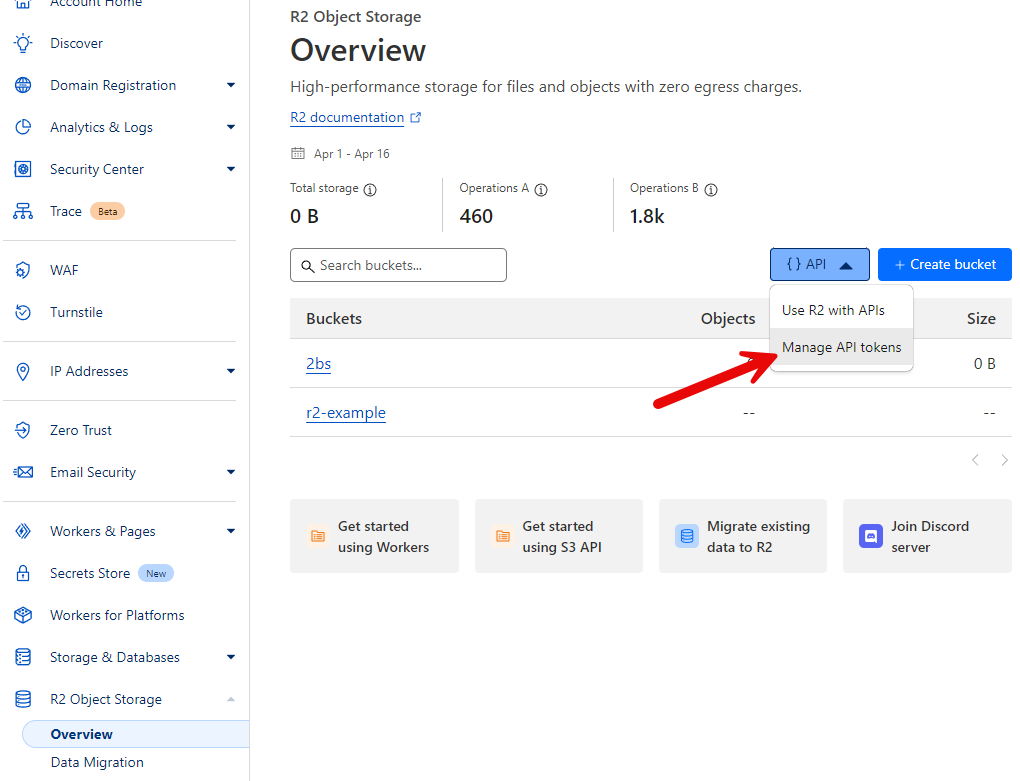1020x781 pixels.
Task: Click the 460 Operations A value
Action: (x=476, y=216)
